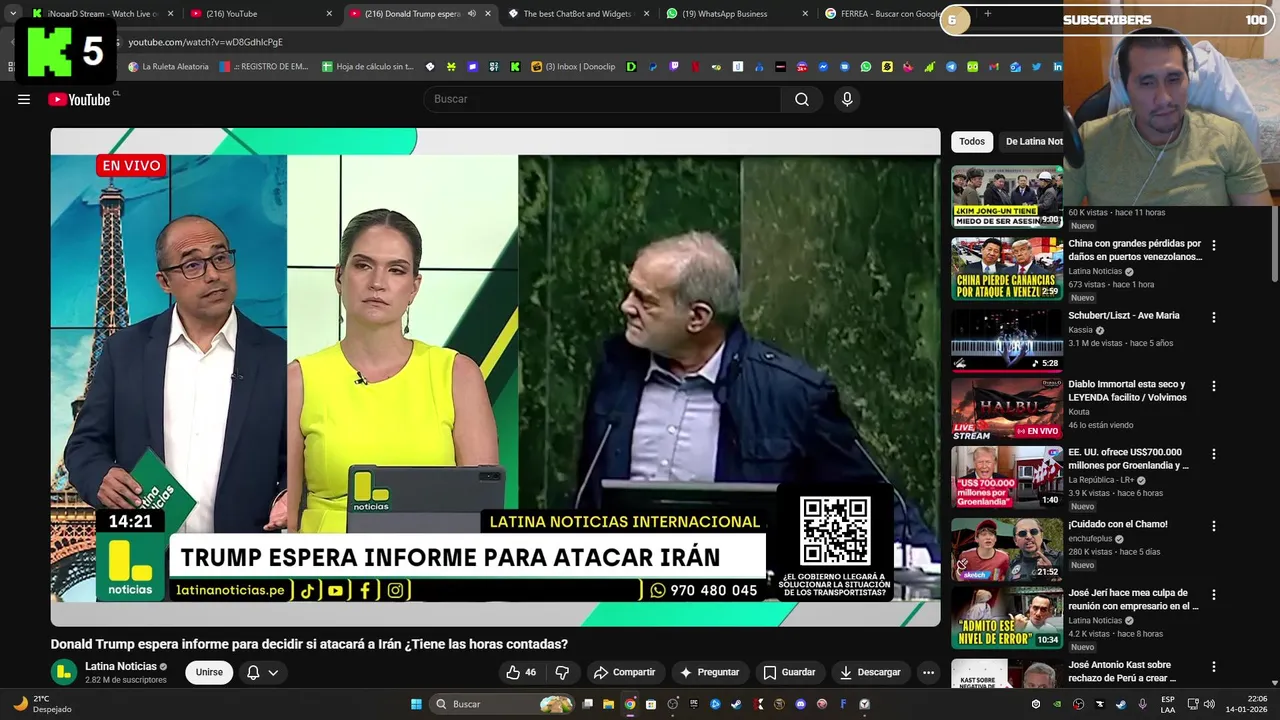Click the Preguntar button
The width and height of the screenshot is (1280, 720).
click(709, 672)
